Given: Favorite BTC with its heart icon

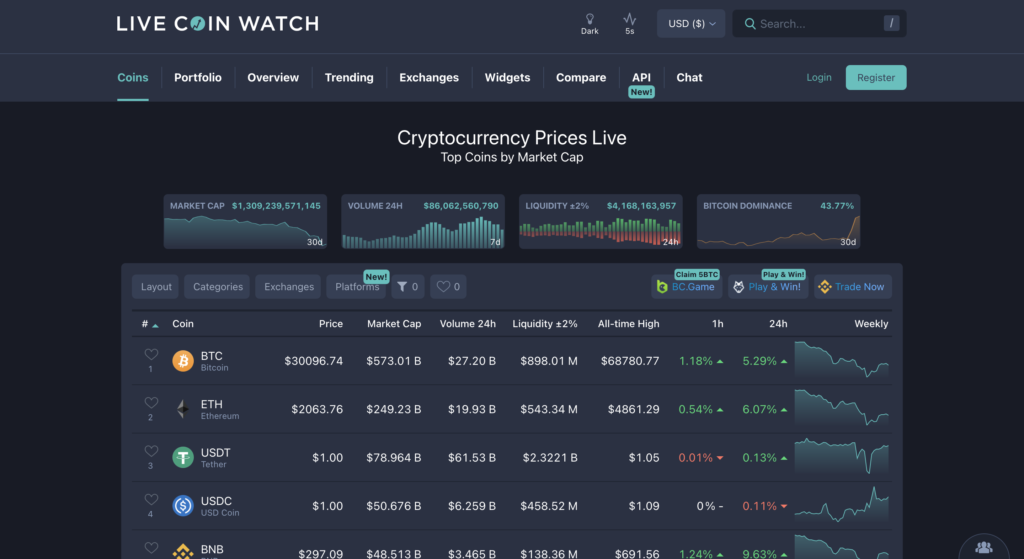Looking at the screenshot, I should pos(151,355).
